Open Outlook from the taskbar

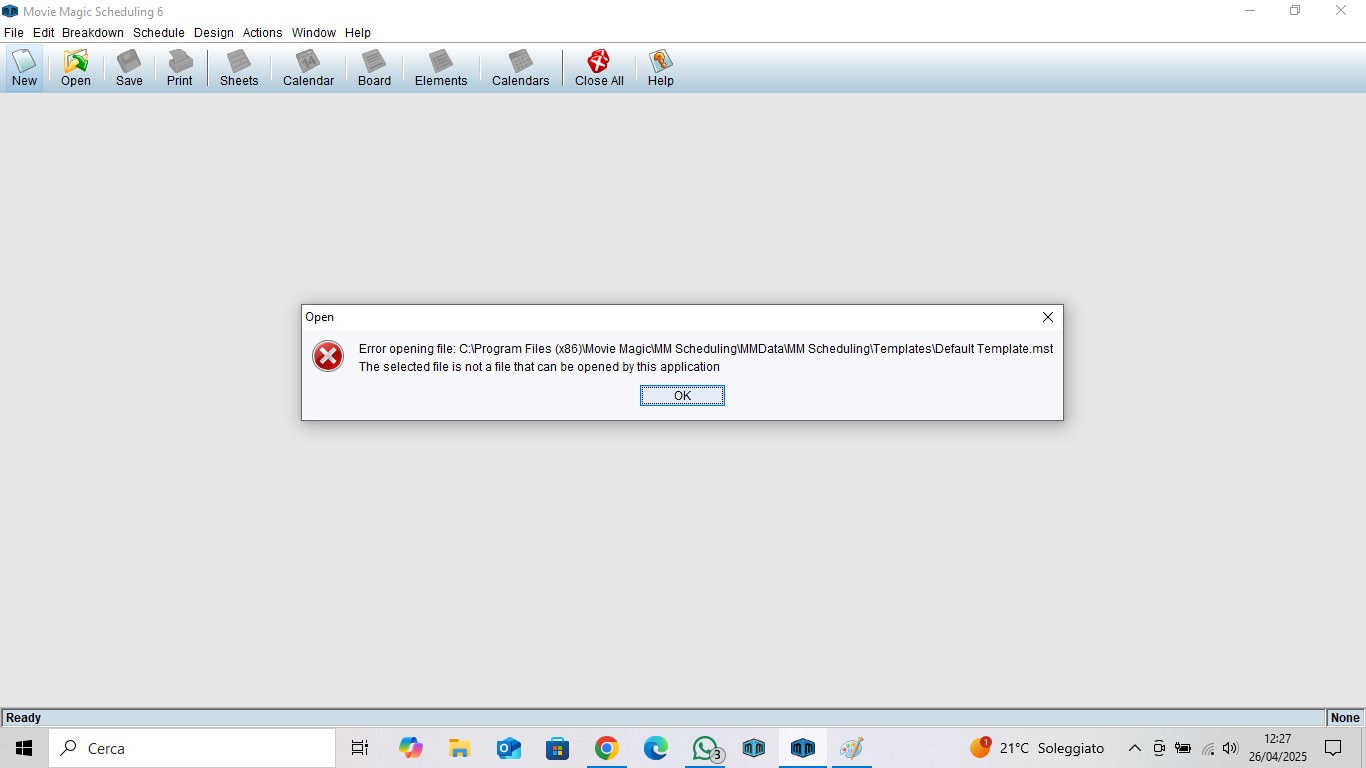point(508,748)
